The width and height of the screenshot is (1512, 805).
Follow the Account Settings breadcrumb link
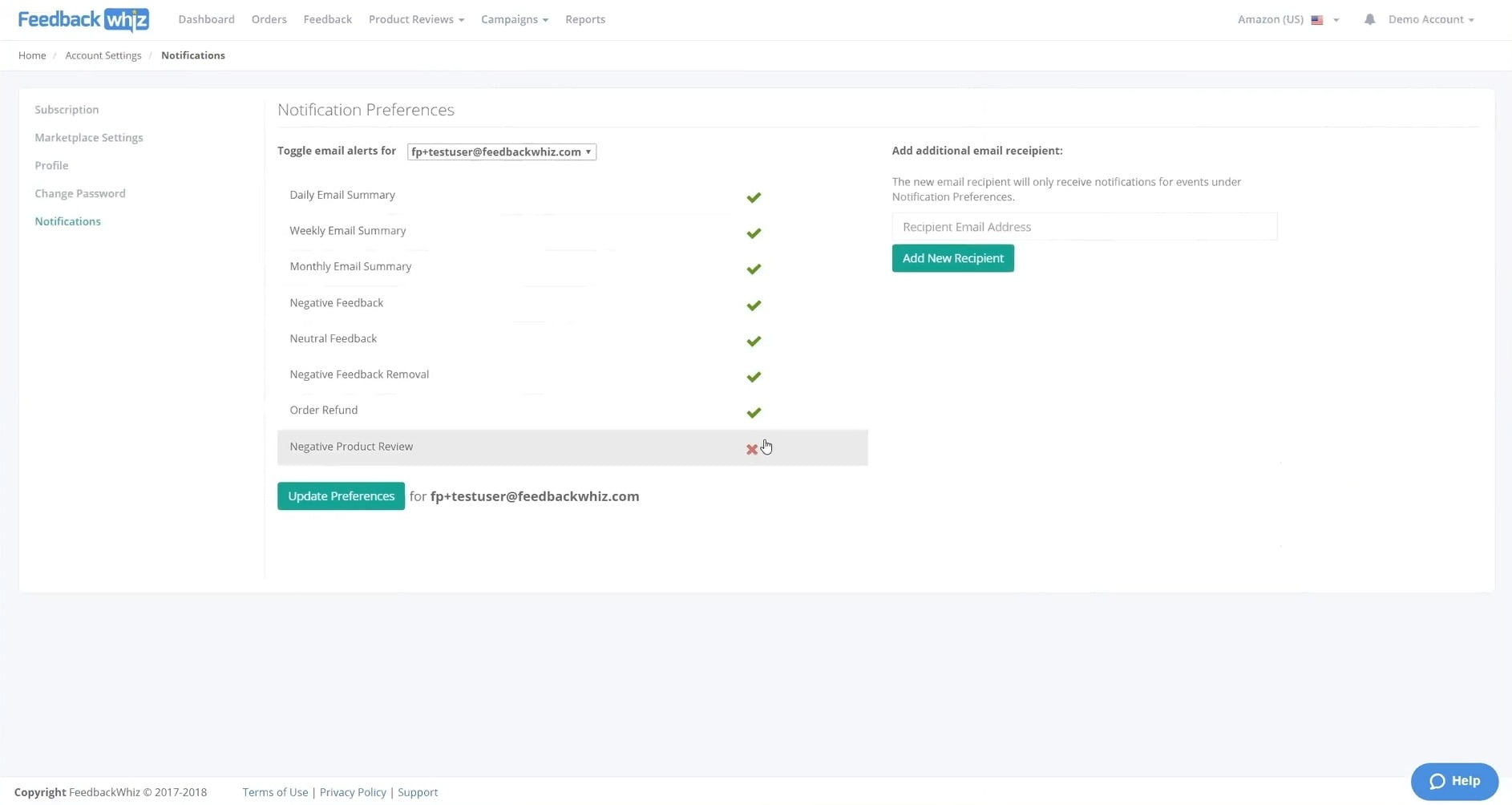coord(103,55)
